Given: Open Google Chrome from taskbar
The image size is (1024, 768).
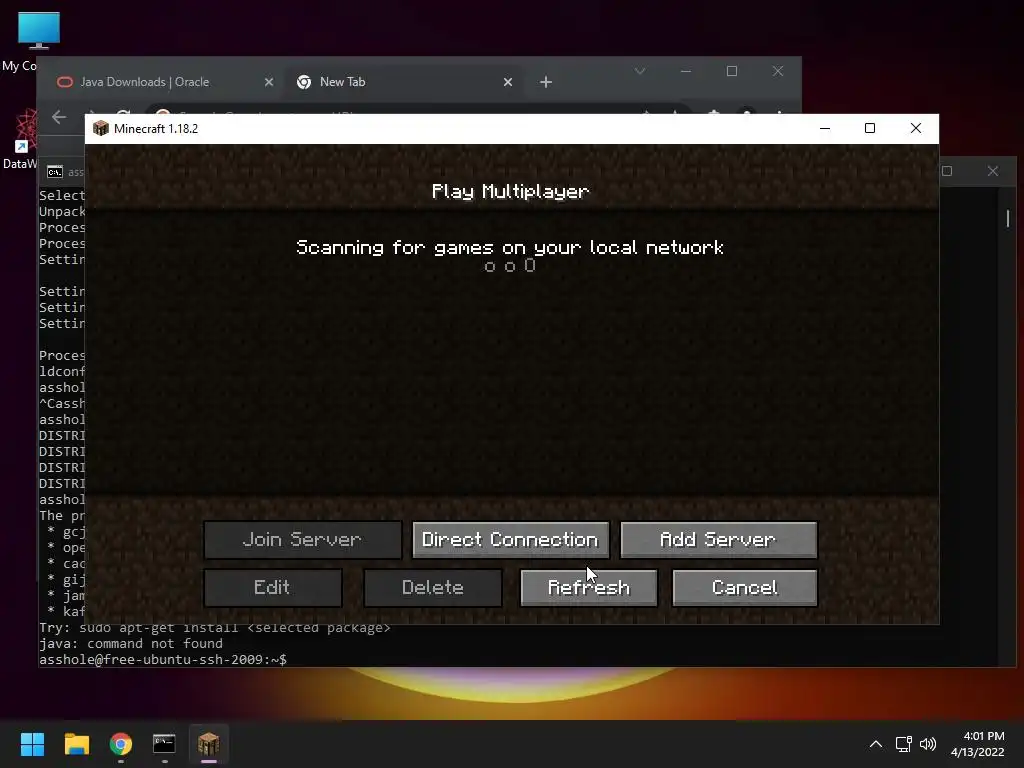Looking at the screenshot, I should (121, 744).
